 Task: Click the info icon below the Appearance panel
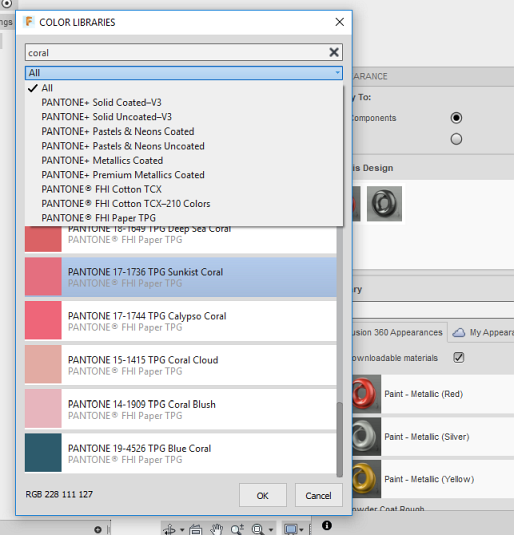tap(327, 525)
